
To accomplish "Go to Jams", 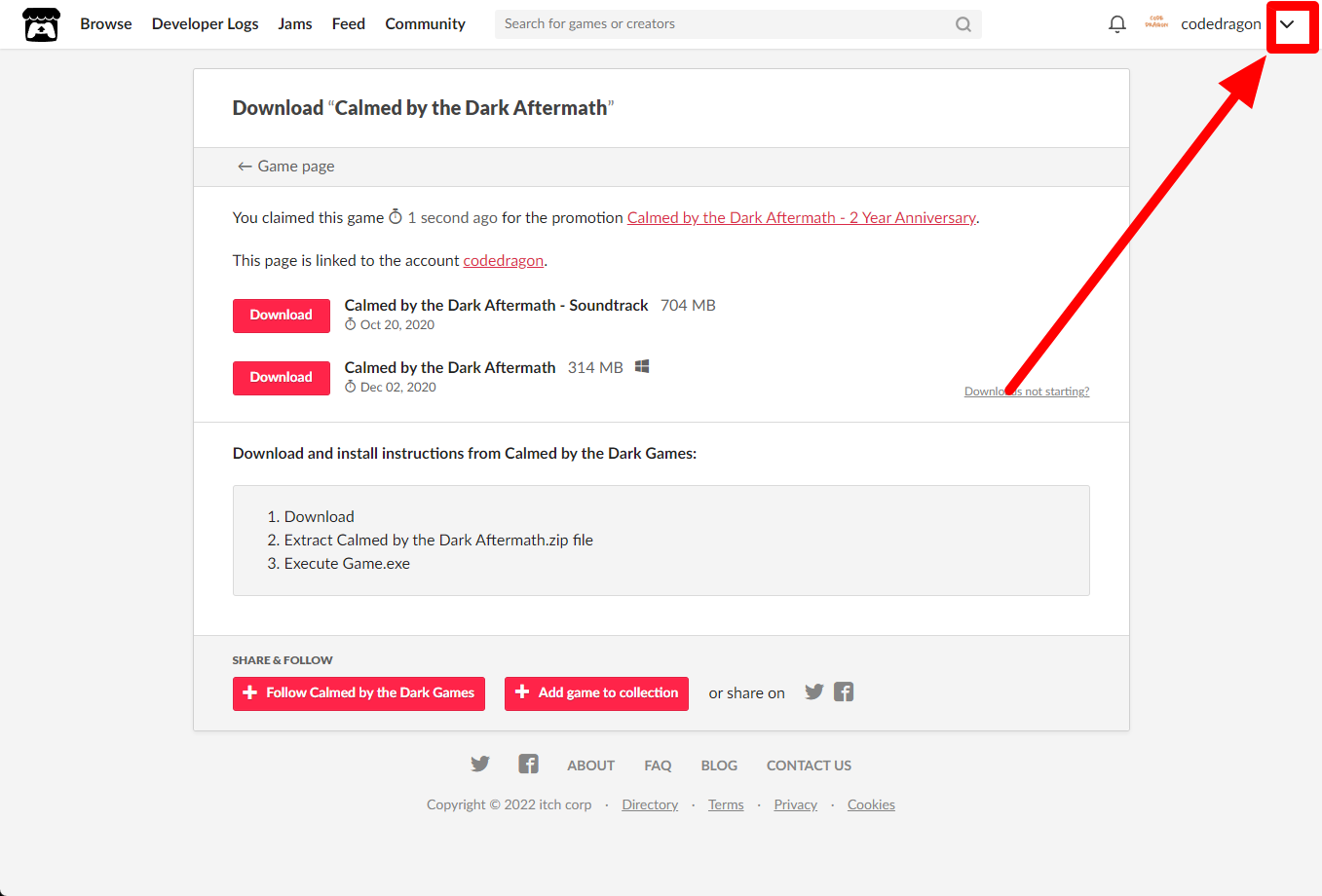I will point(295,23).
